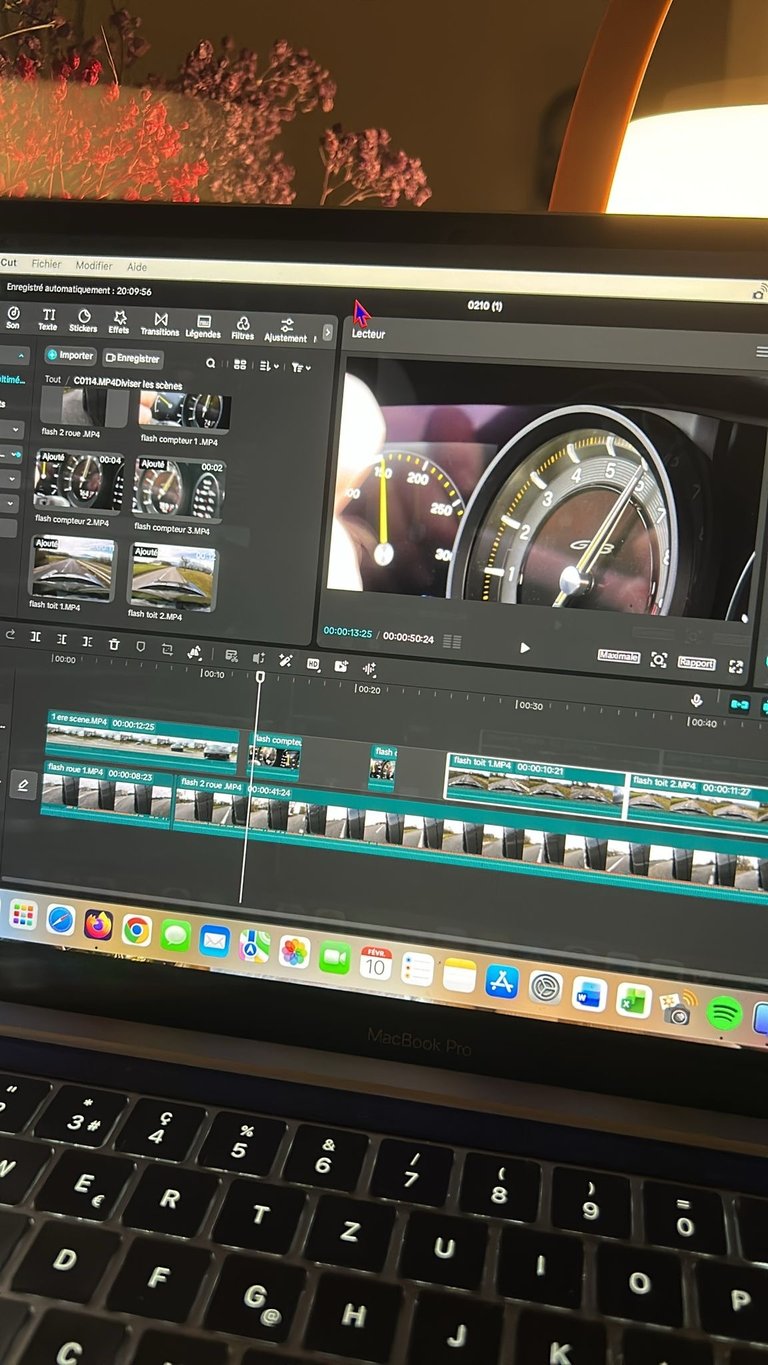Delete left of playhead tool
The height and width of the screenshot is (1365, 768).
pyautogui.click(x=61, y=639)
